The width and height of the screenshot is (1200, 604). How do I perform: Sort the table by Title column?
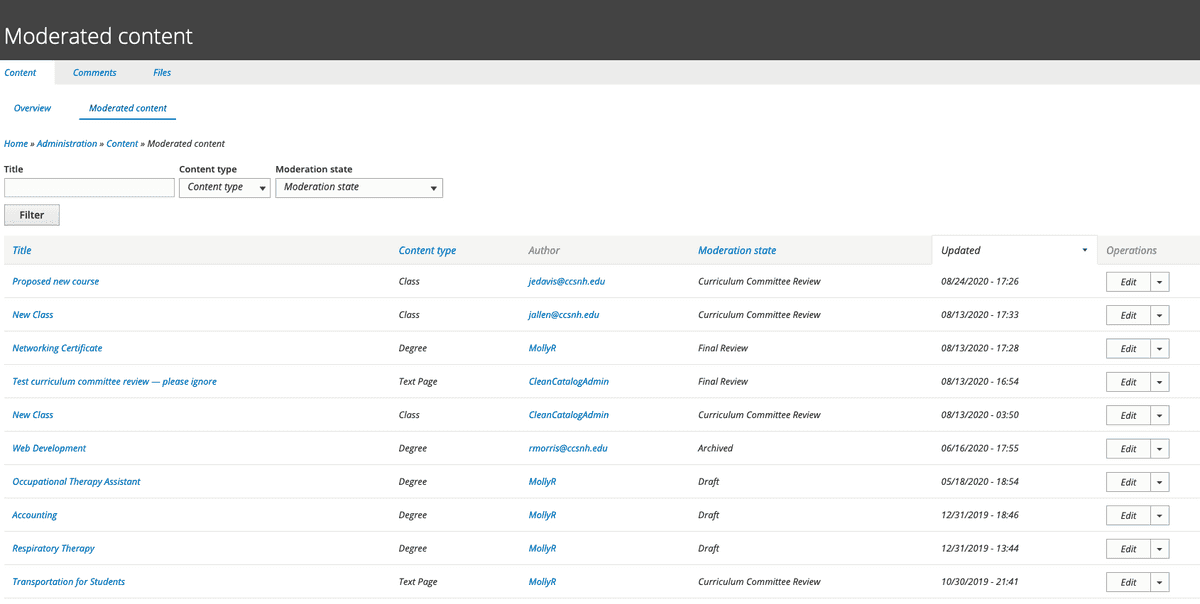point(21,250)
